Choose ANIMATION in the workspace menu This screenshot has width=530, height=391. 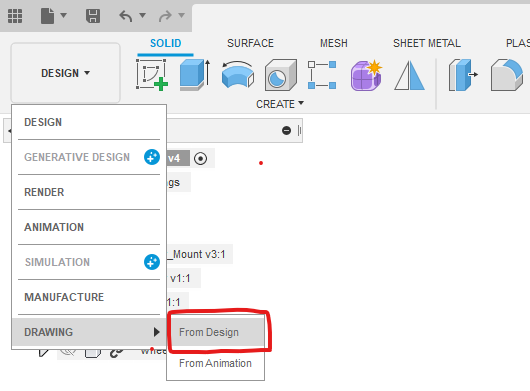pos(89,227)
